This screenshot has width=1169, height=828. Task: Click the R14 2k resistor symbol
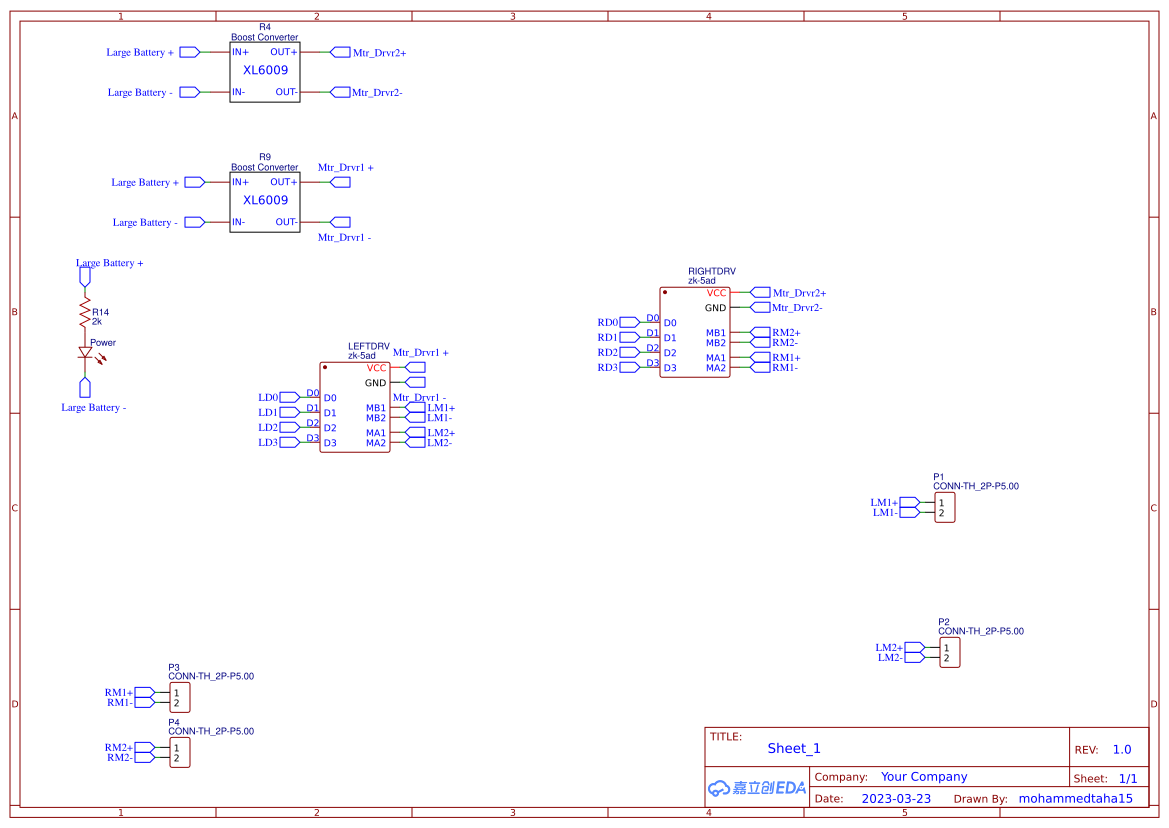pyautogui.click(x=85, y=314)
